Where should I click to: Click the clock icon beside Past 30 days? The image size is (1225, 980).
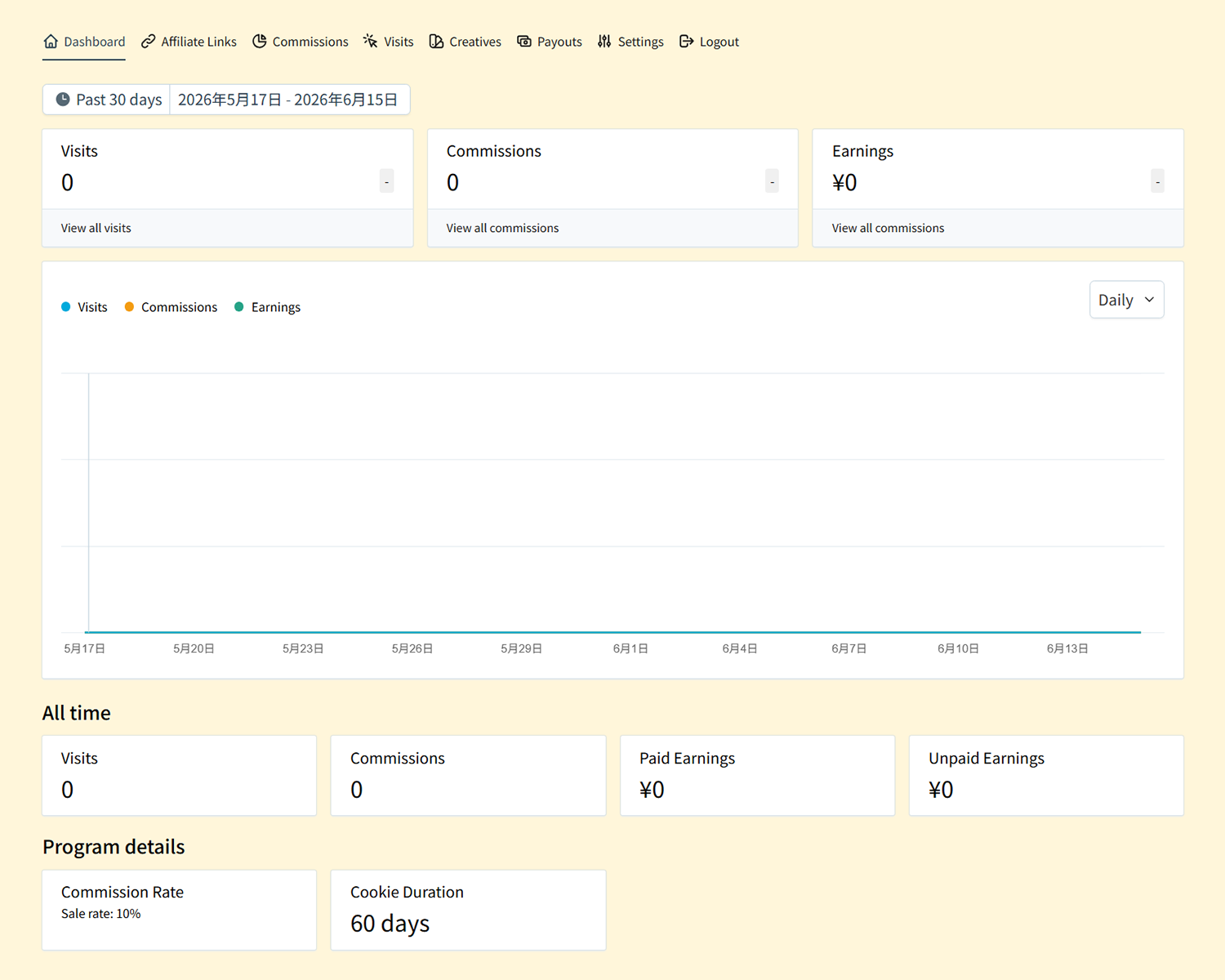tap(63, 100)
